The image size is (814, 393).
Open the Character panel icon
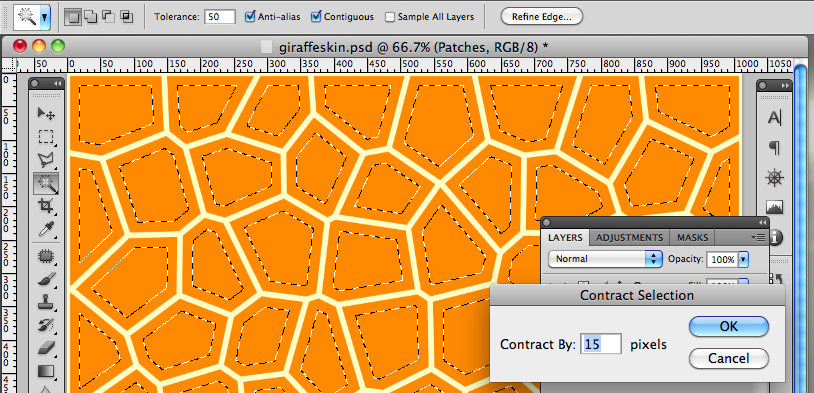775,118
